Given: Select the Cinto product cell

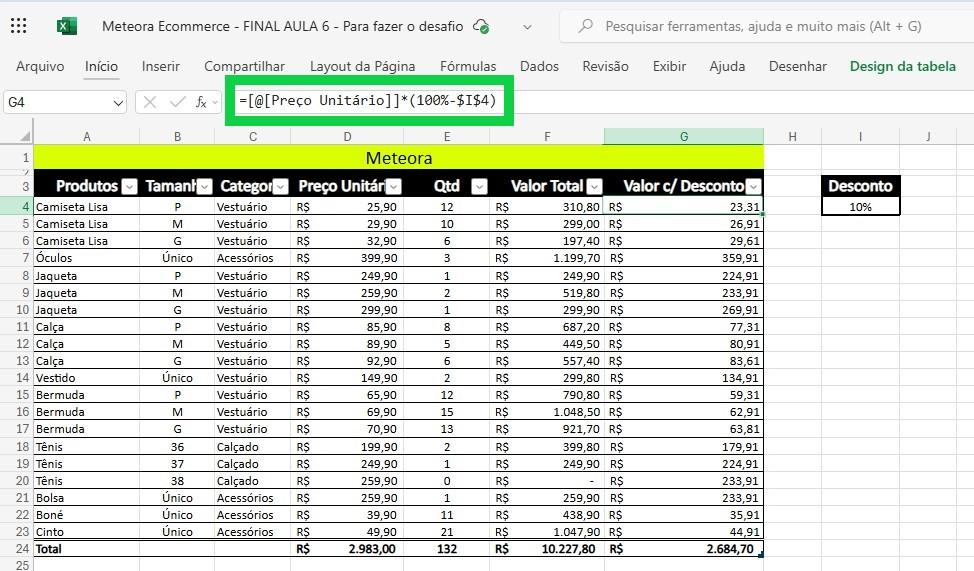Looking at the screenshot, I should click(86, 532).
